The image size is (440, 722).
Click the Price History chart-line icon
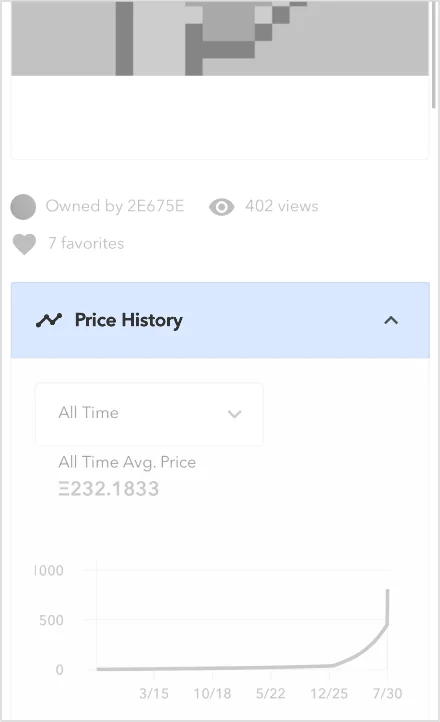49,320
